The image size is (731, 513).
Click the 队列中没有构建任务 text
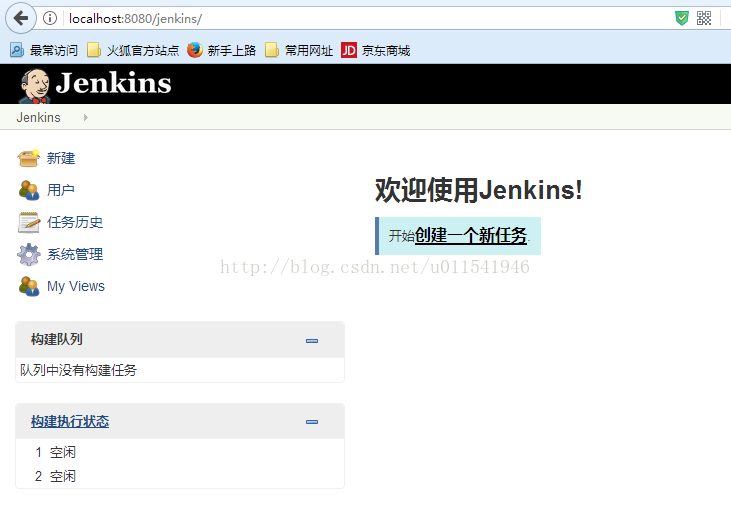click(x=78, y=370)
